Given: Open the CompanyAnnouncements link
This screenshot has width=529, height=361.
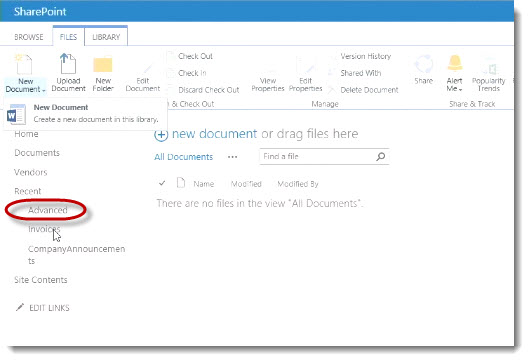Looking at the screenshot, I should [77, 255].
